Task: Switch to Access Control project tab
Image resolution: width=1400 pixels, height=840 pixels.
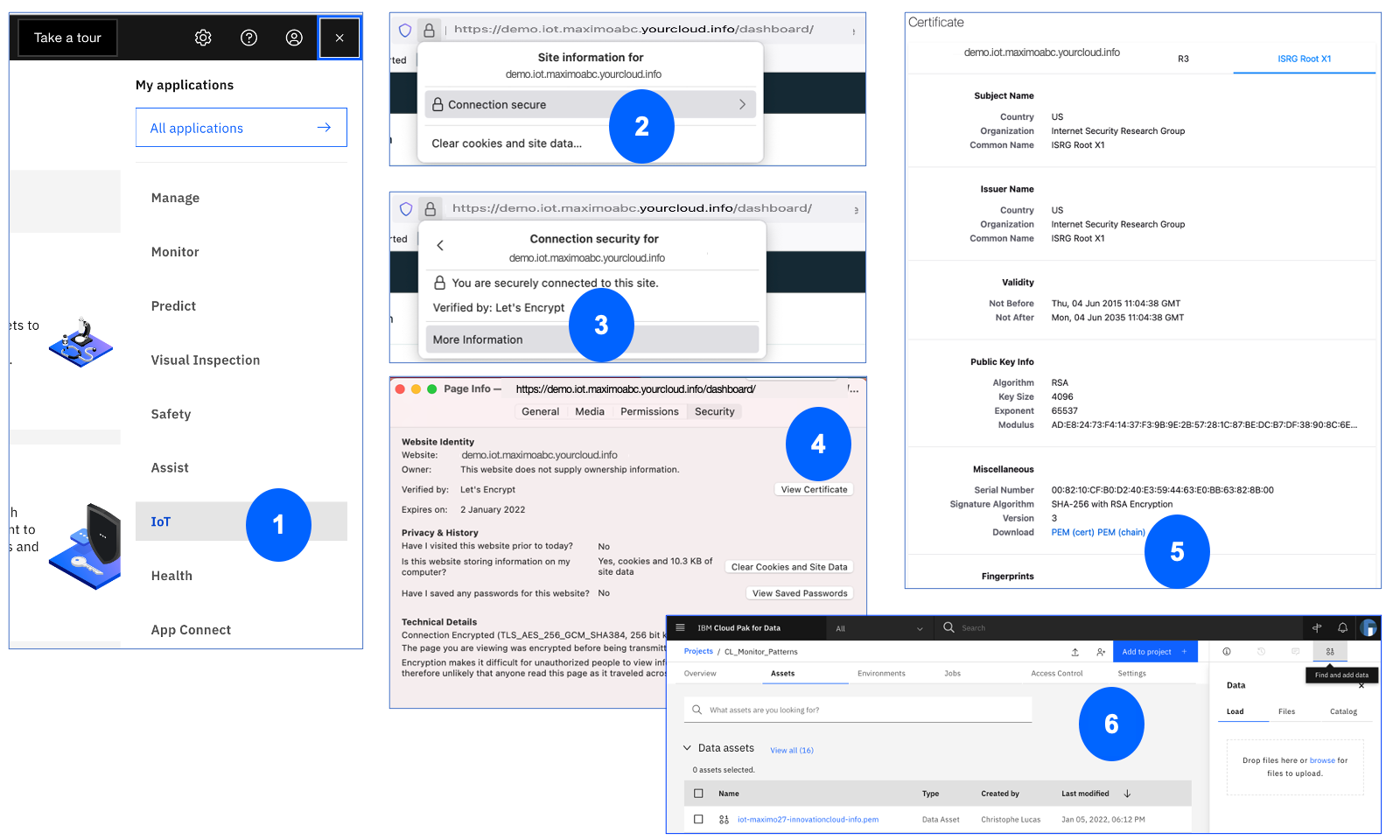Action: (1057, 674)
